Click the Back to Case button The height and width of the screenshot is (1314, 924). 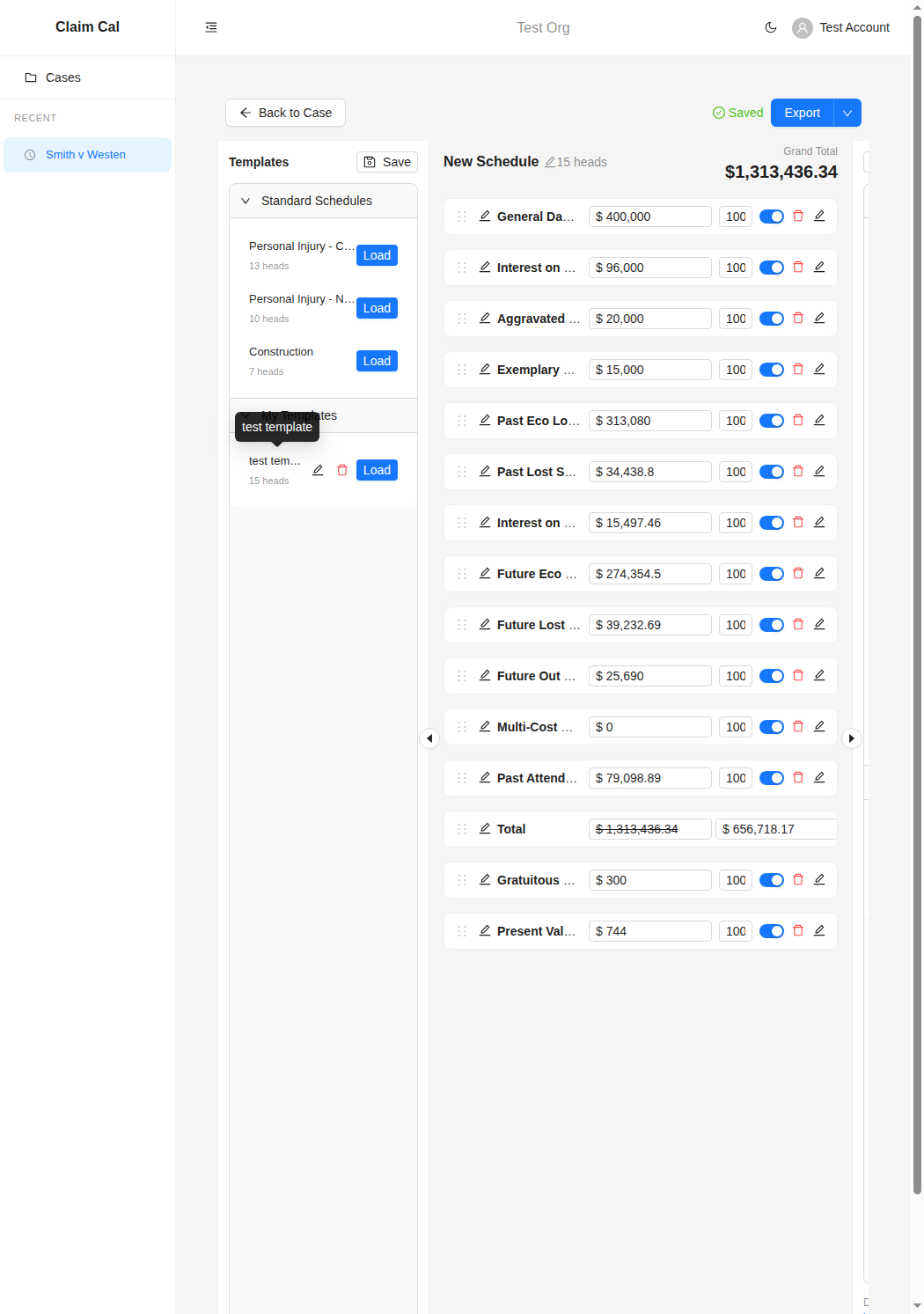pyautogui.click(x=284, y=113)
